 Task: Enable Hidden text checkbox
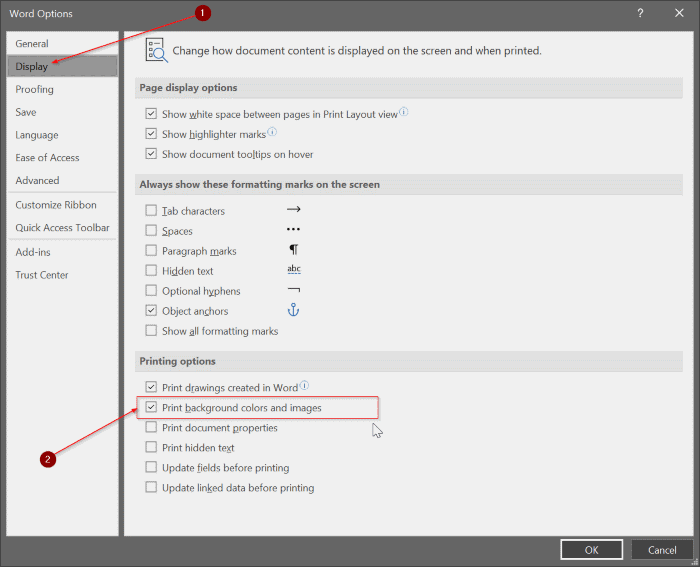[x=151, y=271]
